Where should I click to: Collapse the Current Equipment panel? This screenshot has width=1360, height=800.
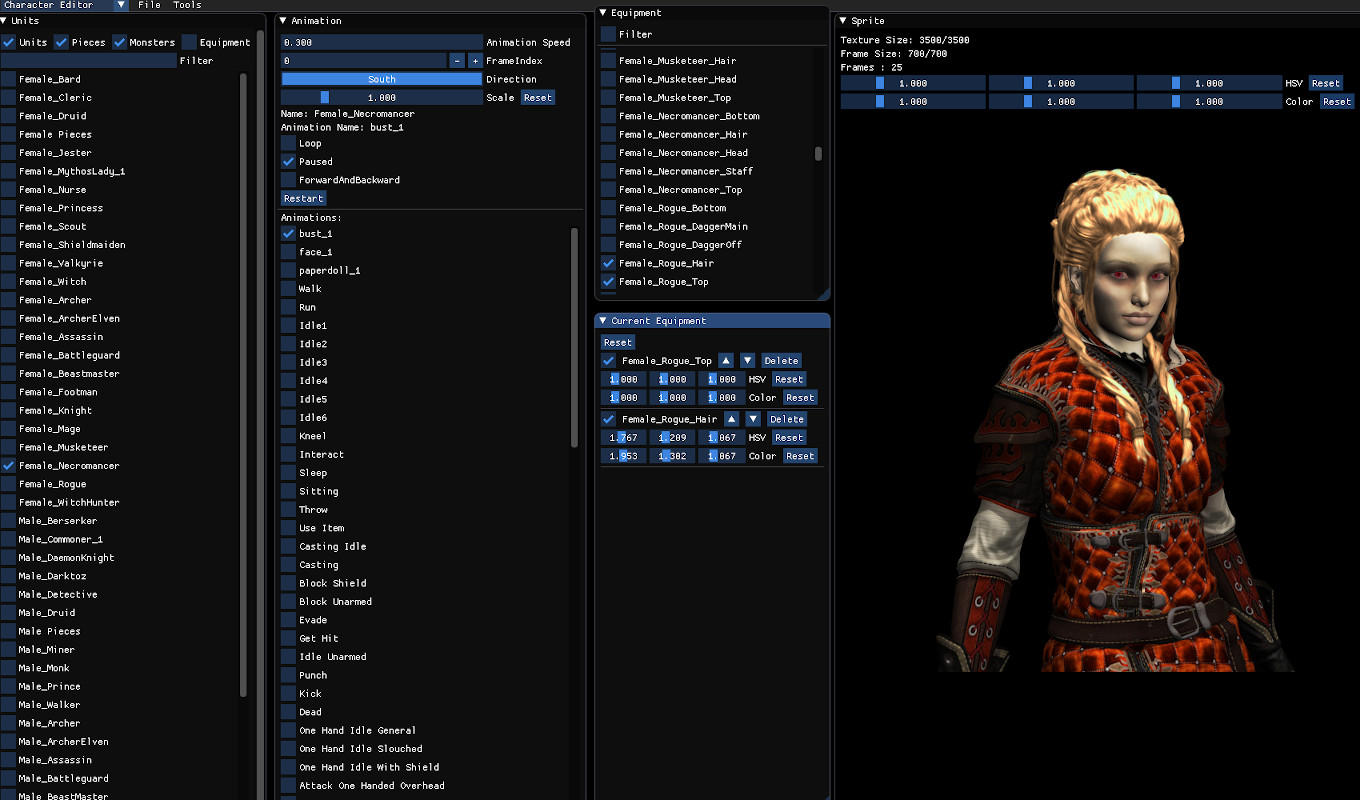[603, 321]
